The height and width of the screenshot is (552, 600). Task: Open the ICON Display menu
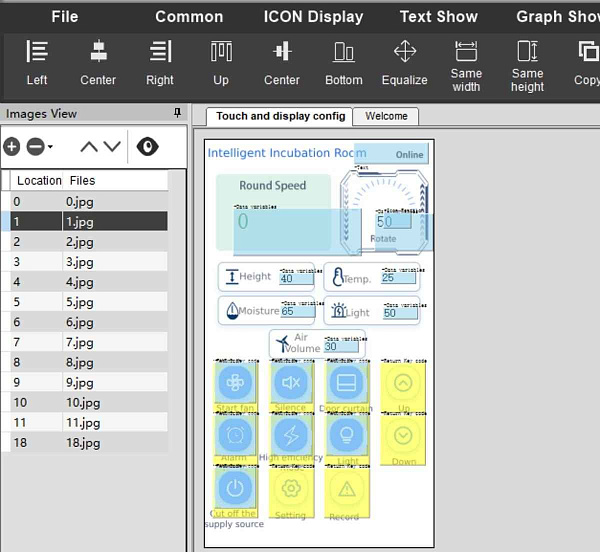[313, 16]
